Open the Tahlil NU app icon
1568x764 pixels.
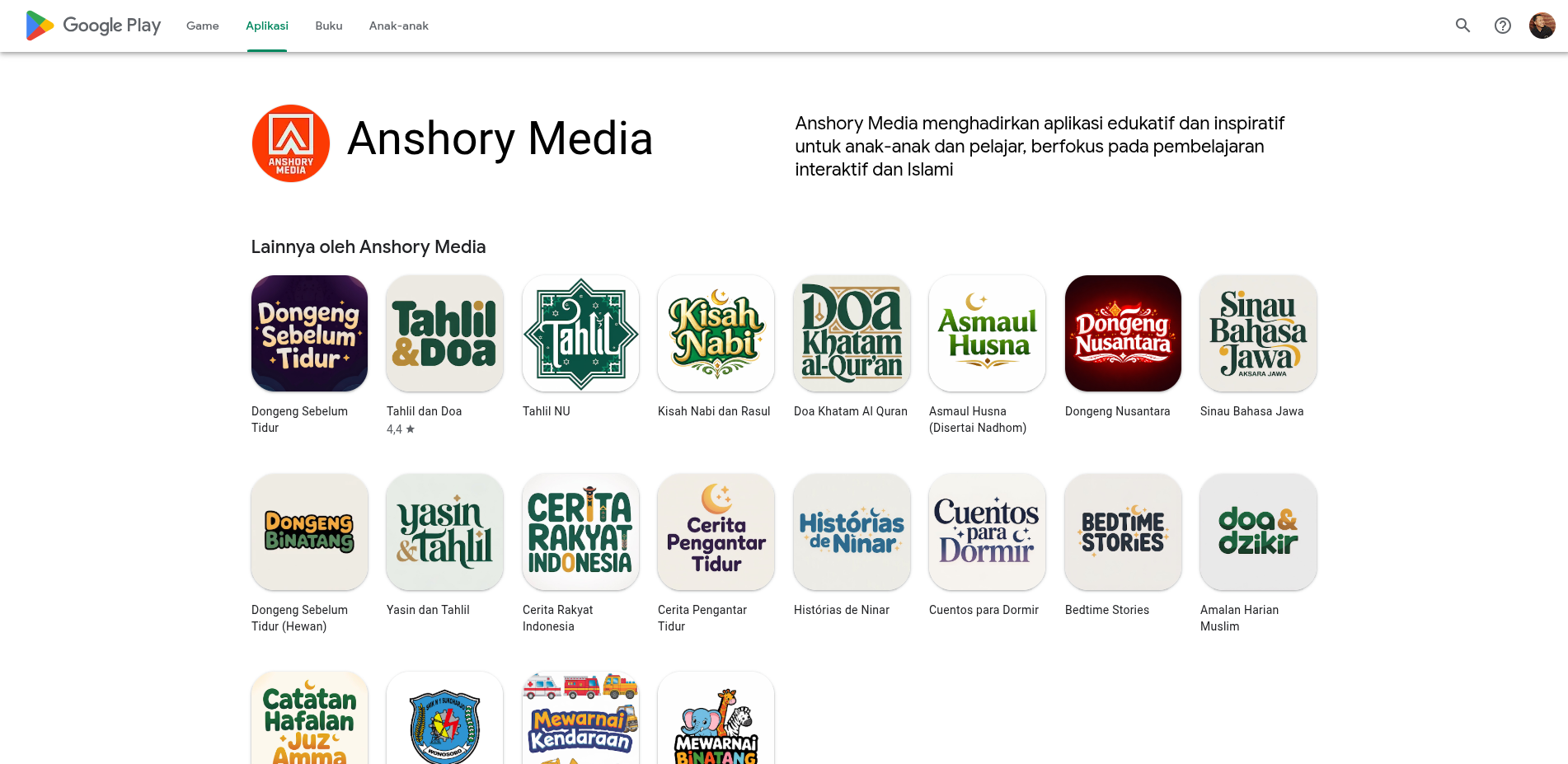point(580,333)
